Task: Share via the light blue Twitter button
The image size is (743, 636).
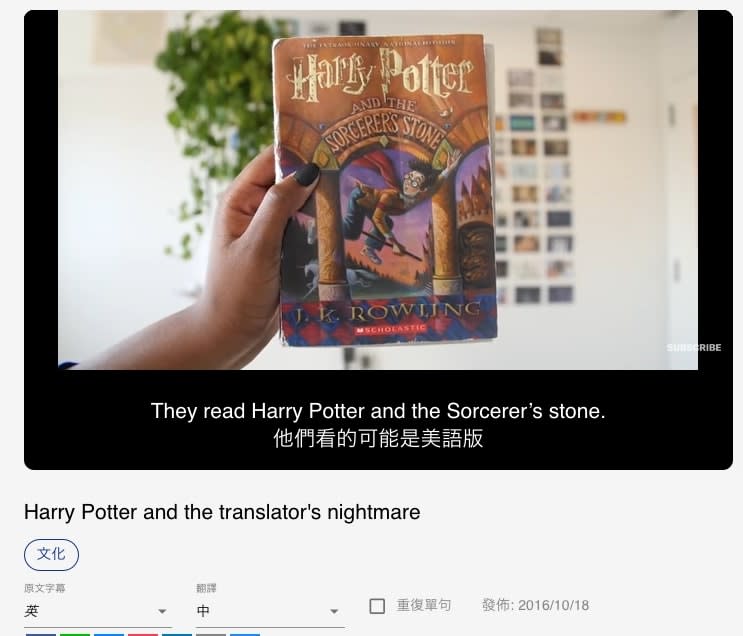Action: [x=109, y=635]
